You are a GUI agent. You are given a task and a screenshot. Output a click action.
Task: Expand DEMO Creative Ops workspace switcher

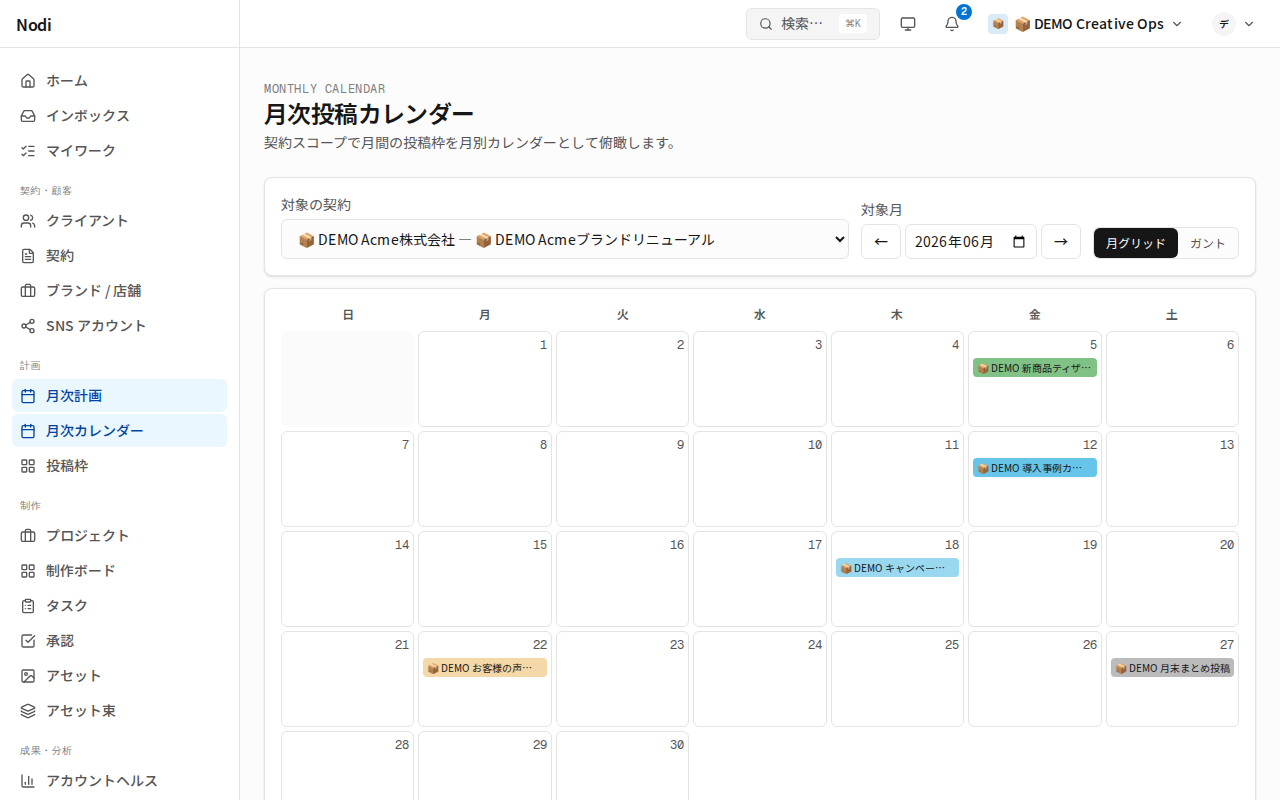[x=1086, y=24]
